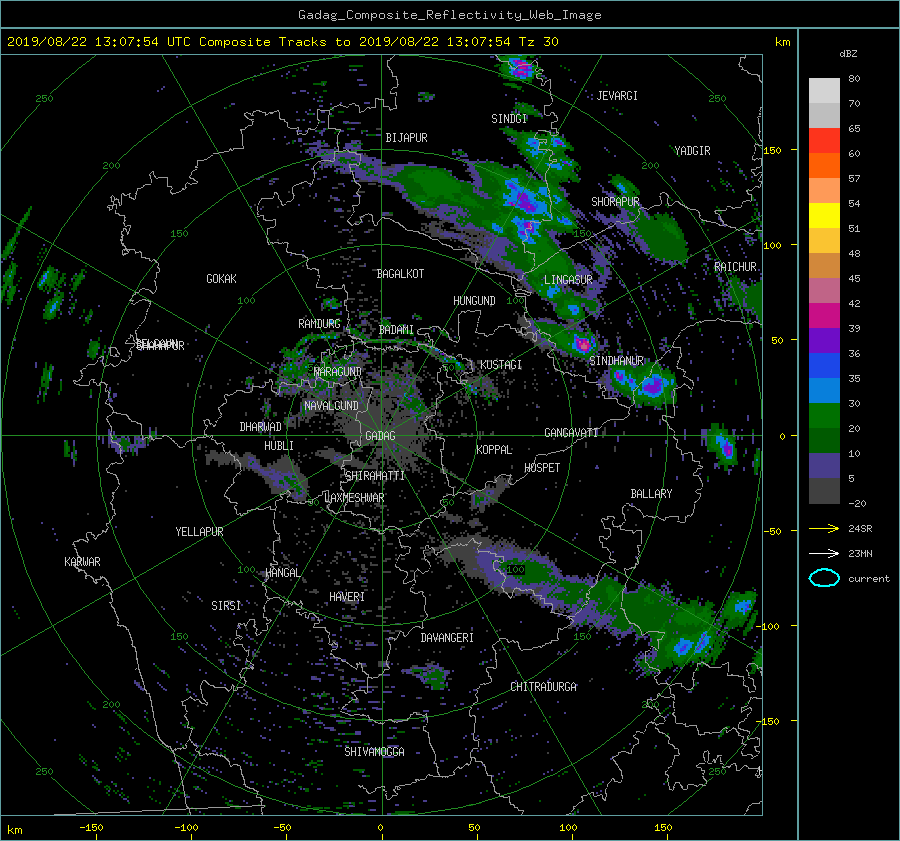Click the BADAMI city label
This screenshot has width=900, height=841.
click(x=396, y=330)
